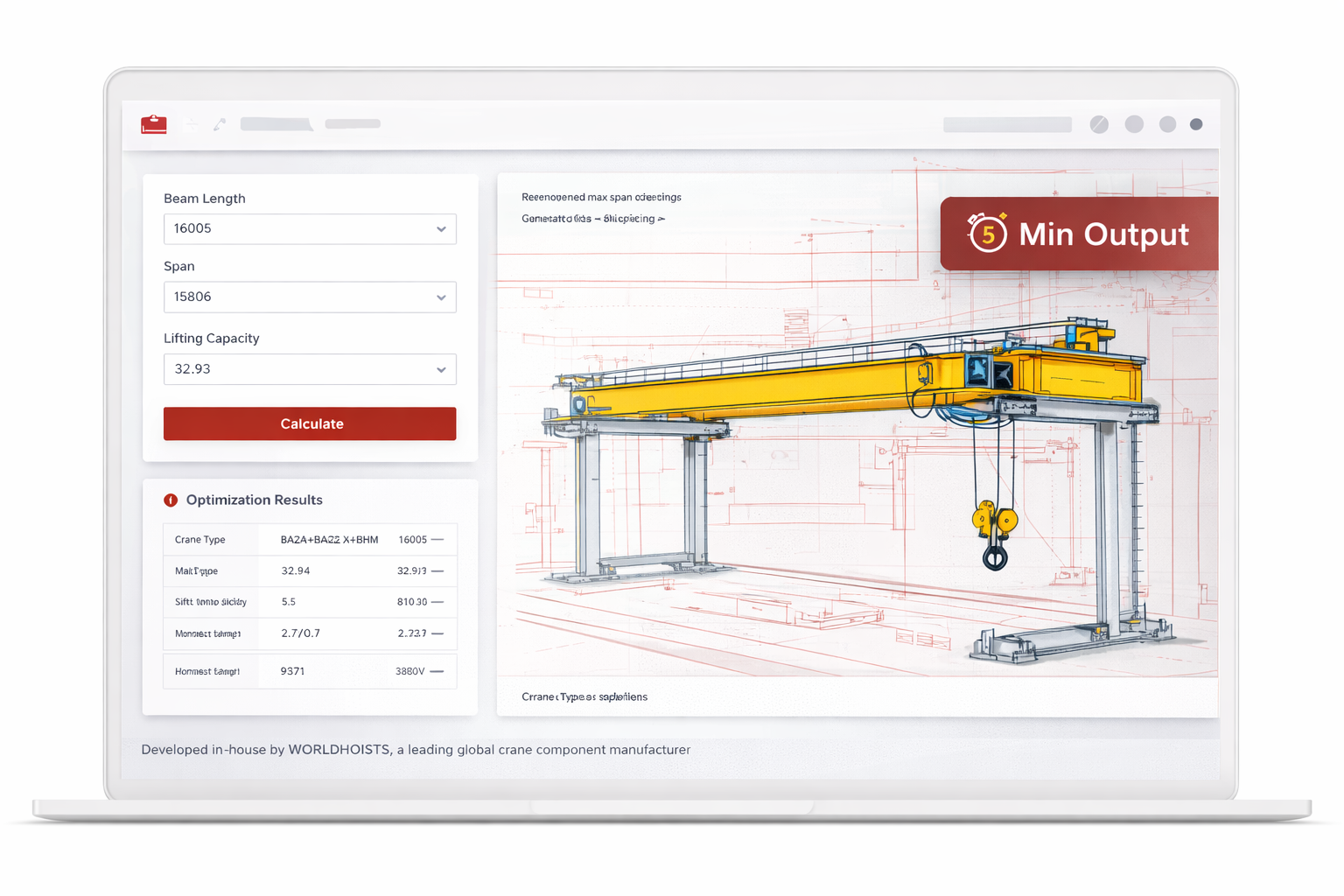Screen dimensions: 1344x896
Task: Click the slashed circle icon in header
Action: point(1099,124)
